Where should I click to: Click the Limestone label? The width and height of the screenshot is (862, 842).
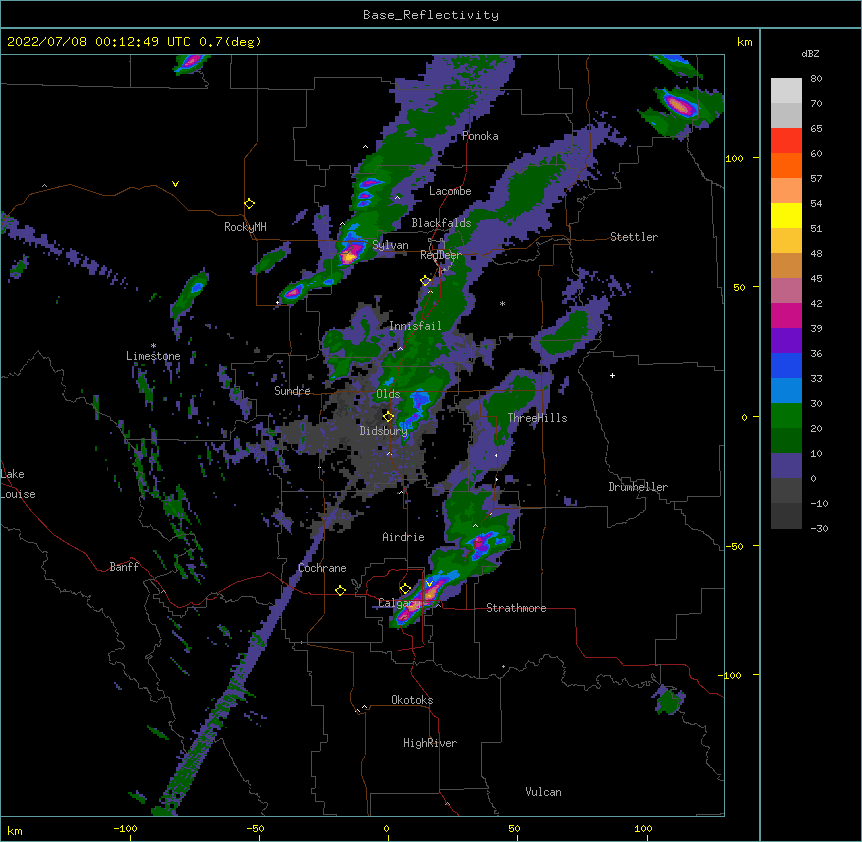153,356
